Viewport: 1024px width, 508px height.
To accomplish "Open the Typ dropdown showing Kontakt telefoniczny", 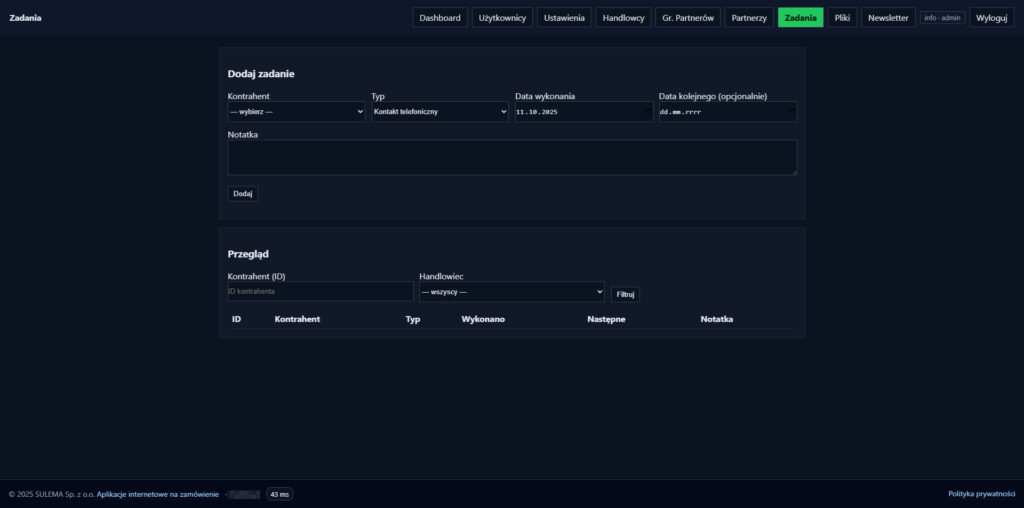I will pyautogui.click(x=440, y=112).
